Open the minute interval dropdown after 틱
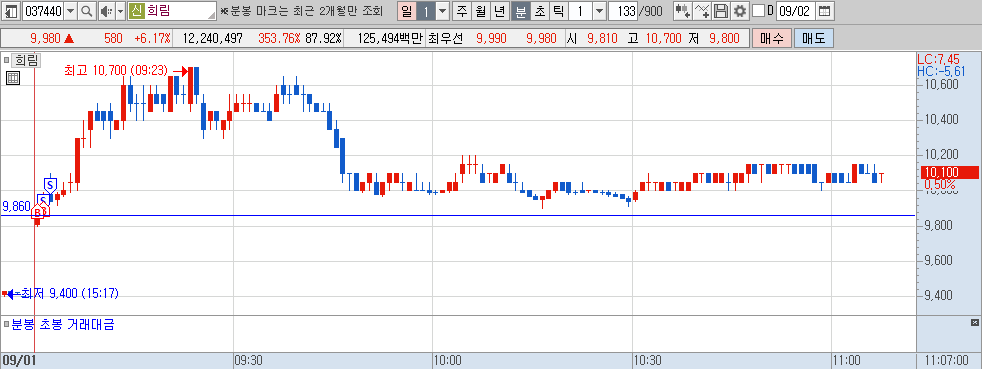The height and width of the screenshot is (369, 982). [x=599, y=11]
